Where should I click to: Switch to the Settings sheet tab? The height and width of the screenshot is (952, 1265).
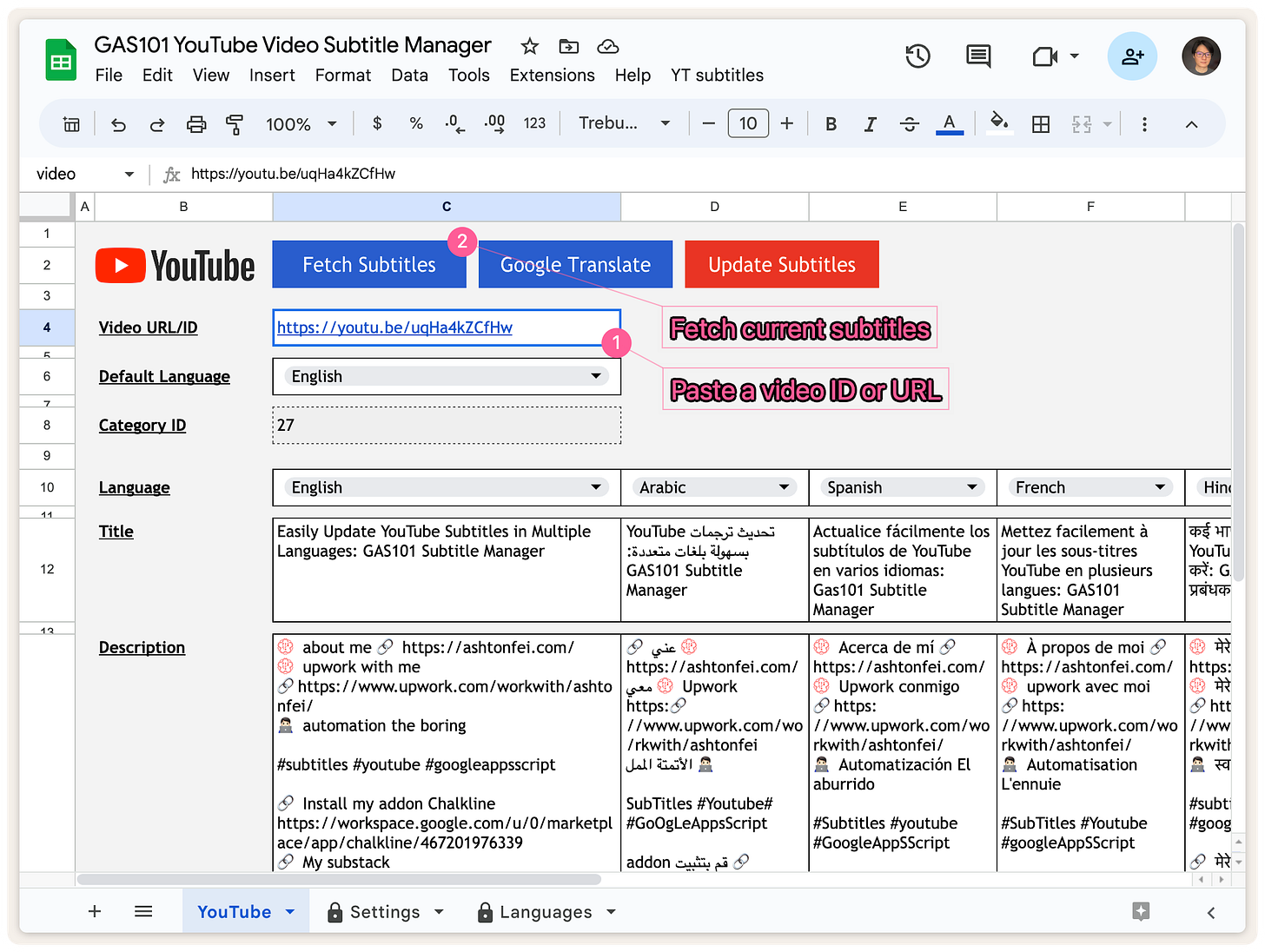tap(384, 912)
